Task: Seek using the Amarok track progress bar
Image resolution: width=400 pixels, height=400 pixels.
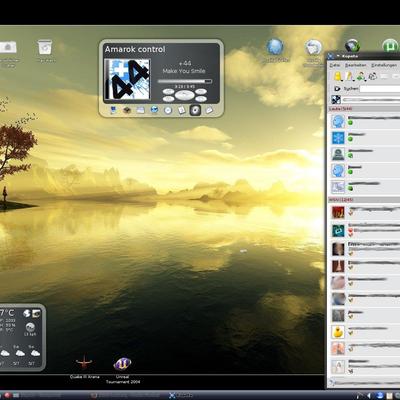Action: tap(185, 81)
